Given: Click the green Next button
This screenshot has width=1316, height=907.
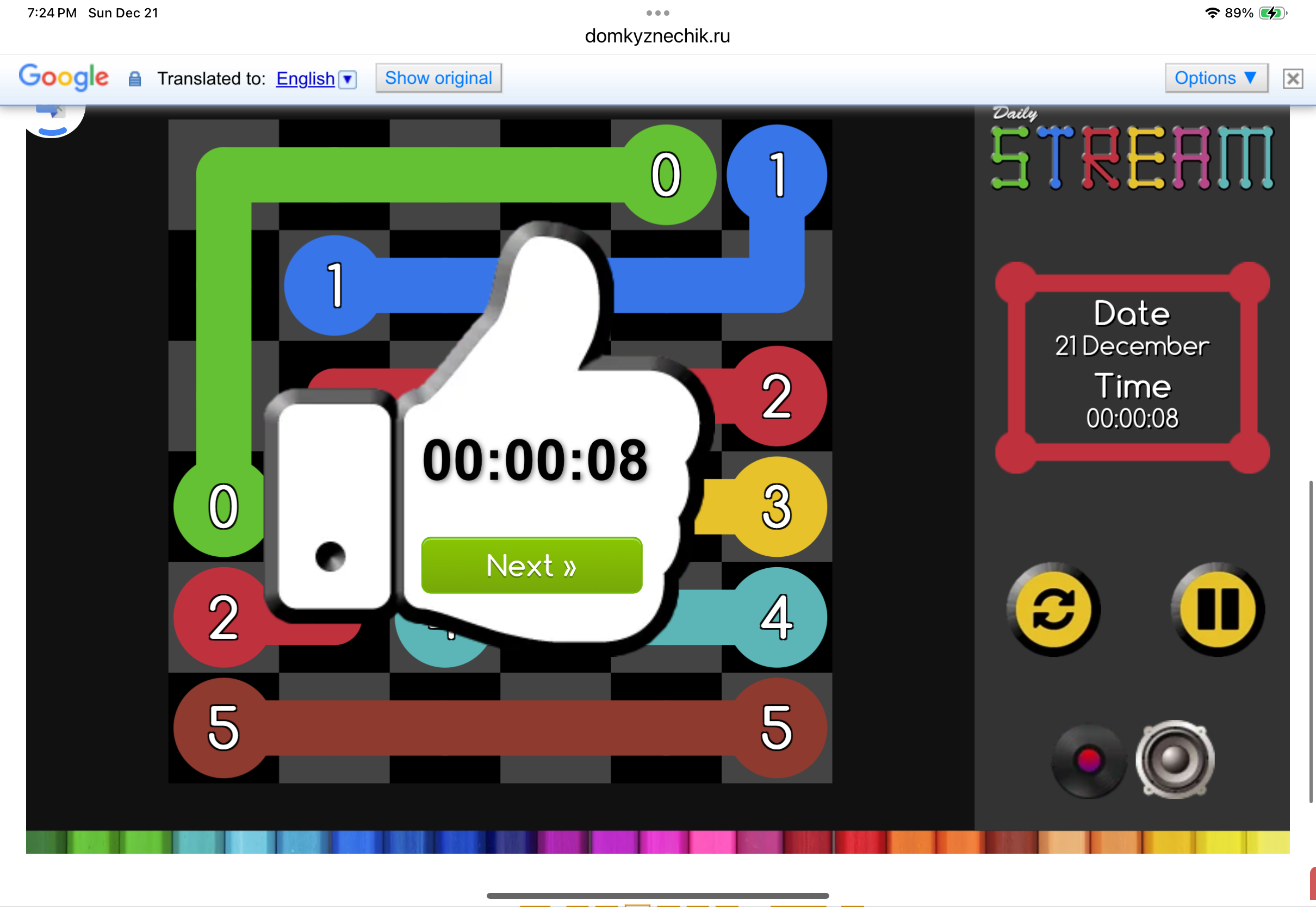Looking at the screenshot, I should pos(531,566).
